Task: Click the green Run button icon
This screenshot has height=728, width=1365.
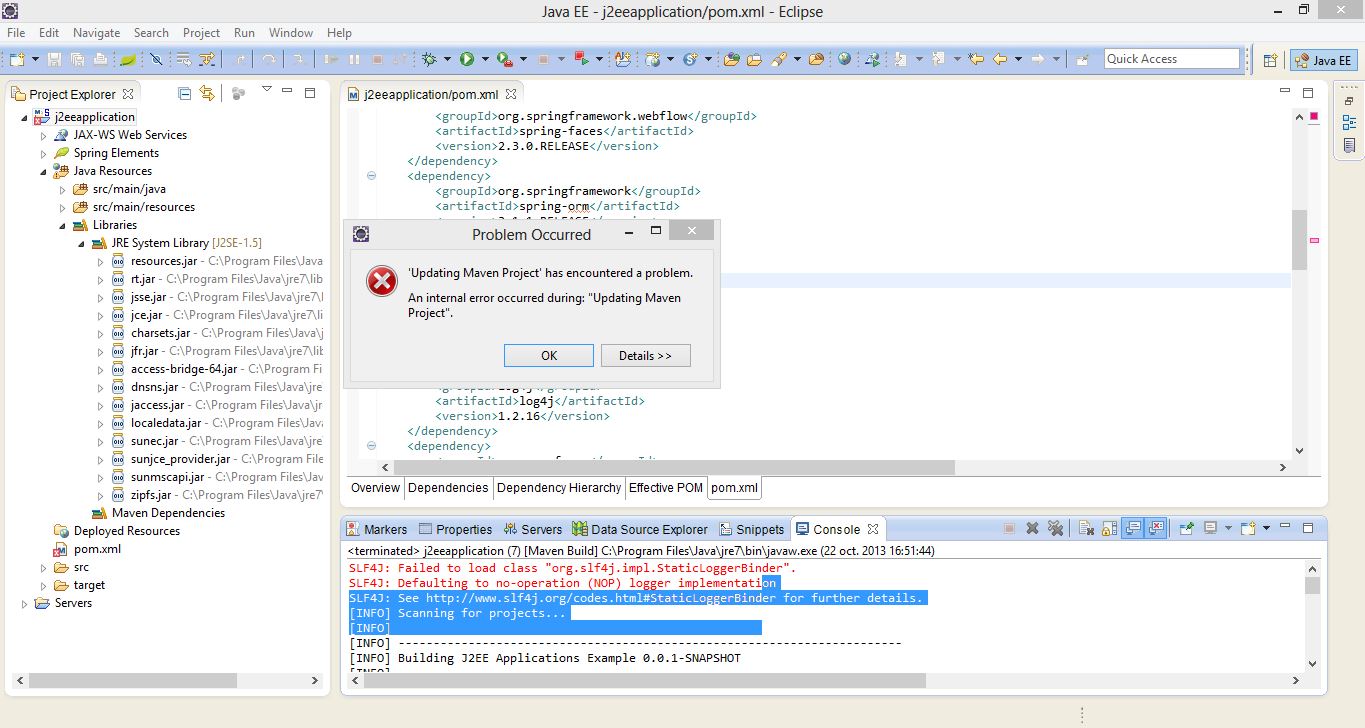Action: (x=466, y=59)
